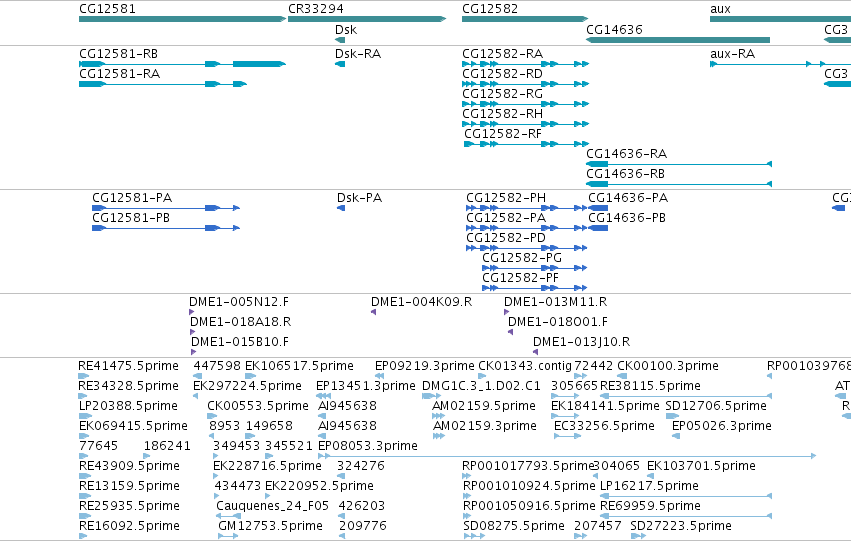Select the CG12581-RA transcript label
851x541 pixels.
119,74
